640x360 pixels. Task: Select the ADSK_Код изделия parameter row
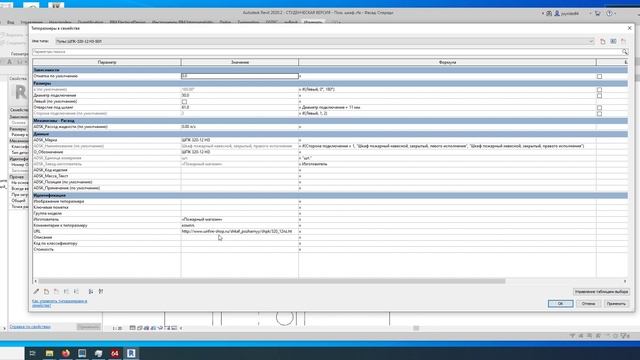(x=107, y=170)
